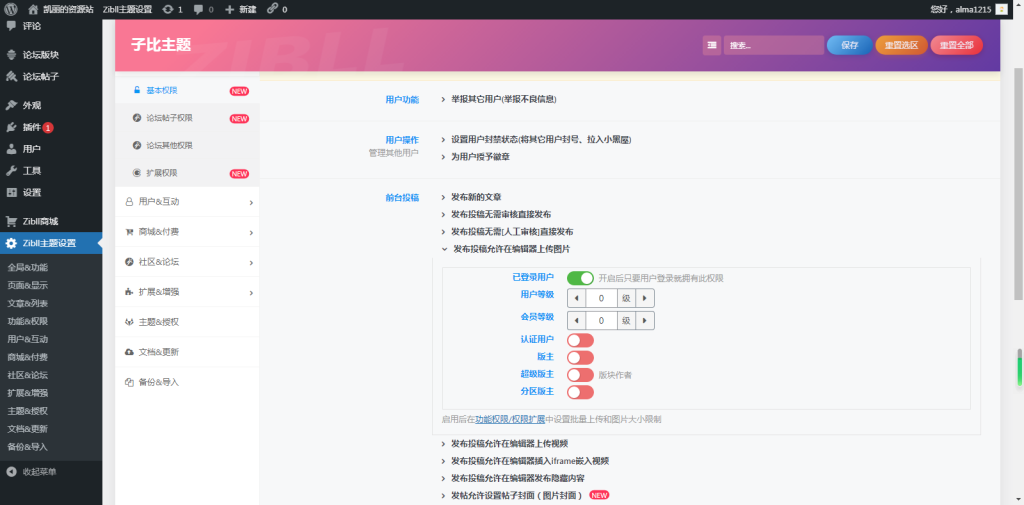Image resolution: width=1024 pixels, height=505 pixels.
Task: Select the 论坛帖子权限 tab
Action: tap(169, 118)
